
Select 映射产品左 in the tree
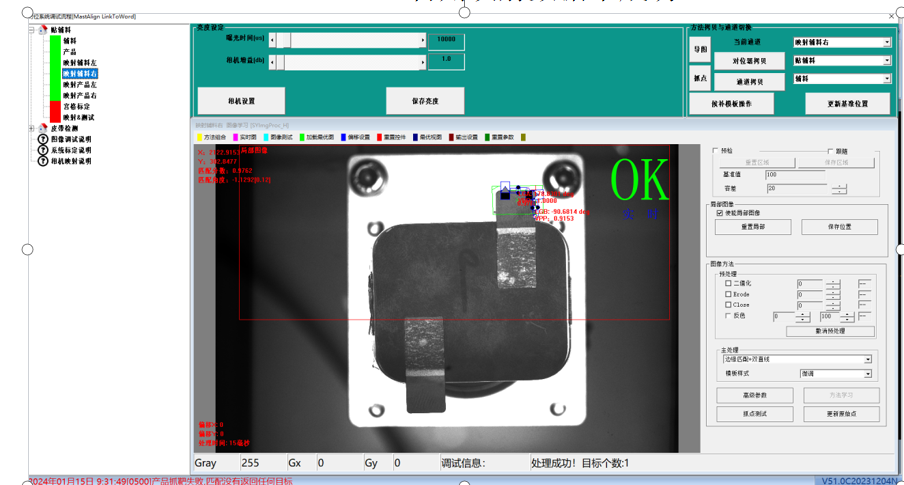(79, 84)
